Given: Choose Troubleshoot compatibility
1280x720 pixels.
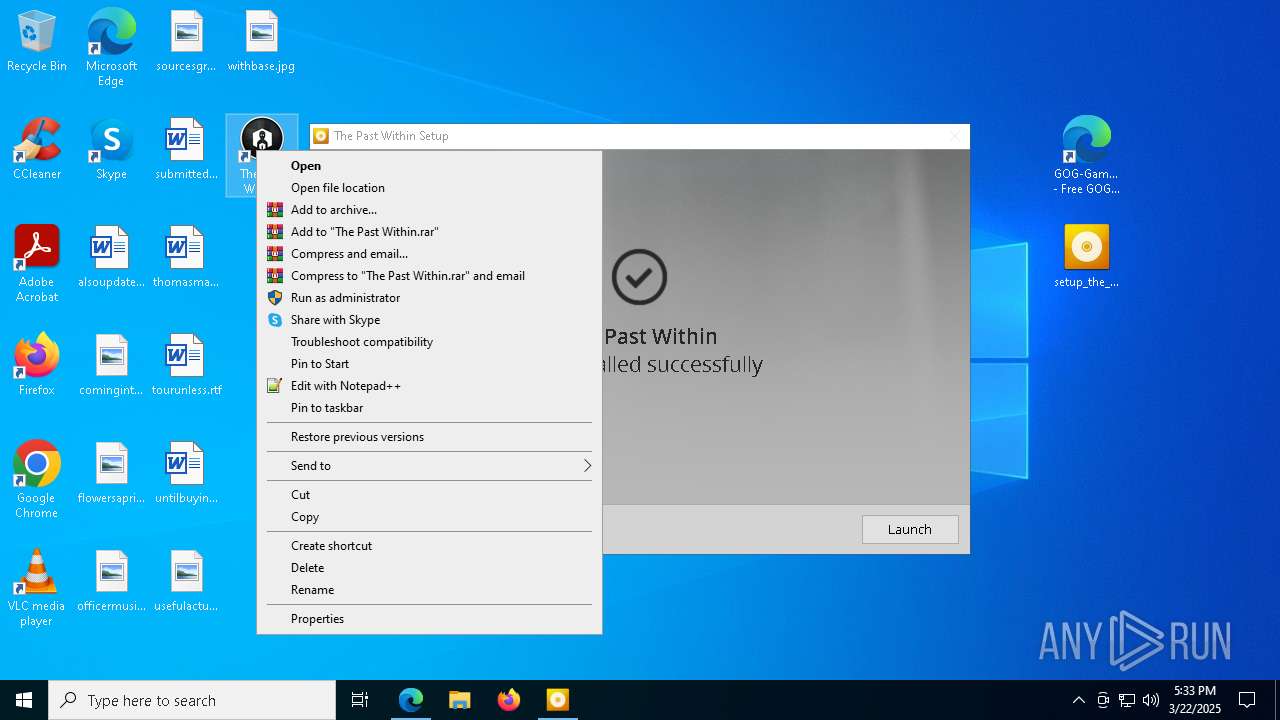Looking at the screenshot, I should click(x=429, y=342).
